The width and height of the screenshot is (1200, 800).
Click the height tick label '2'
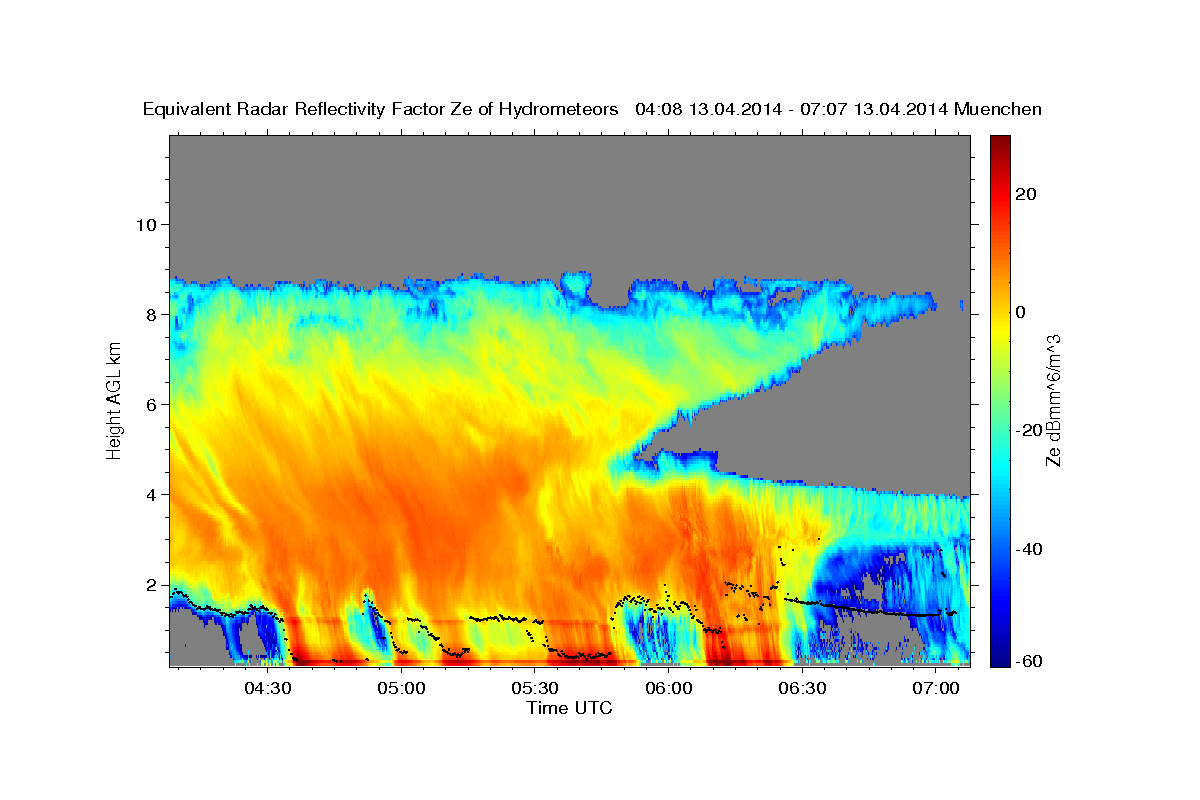(150, 584)
